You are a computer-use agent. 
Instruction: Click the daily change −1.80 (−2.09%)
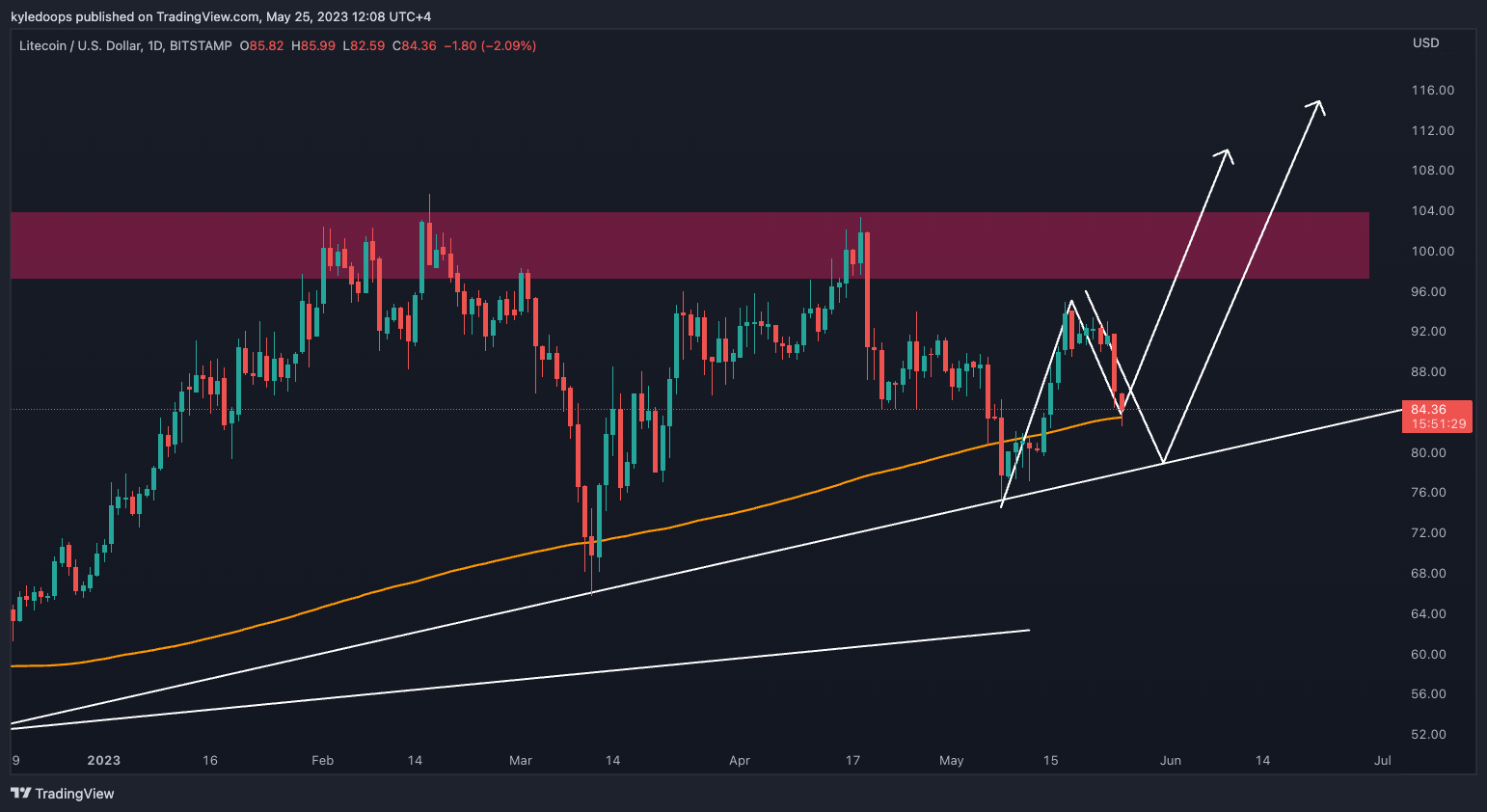tap(490, 45)
